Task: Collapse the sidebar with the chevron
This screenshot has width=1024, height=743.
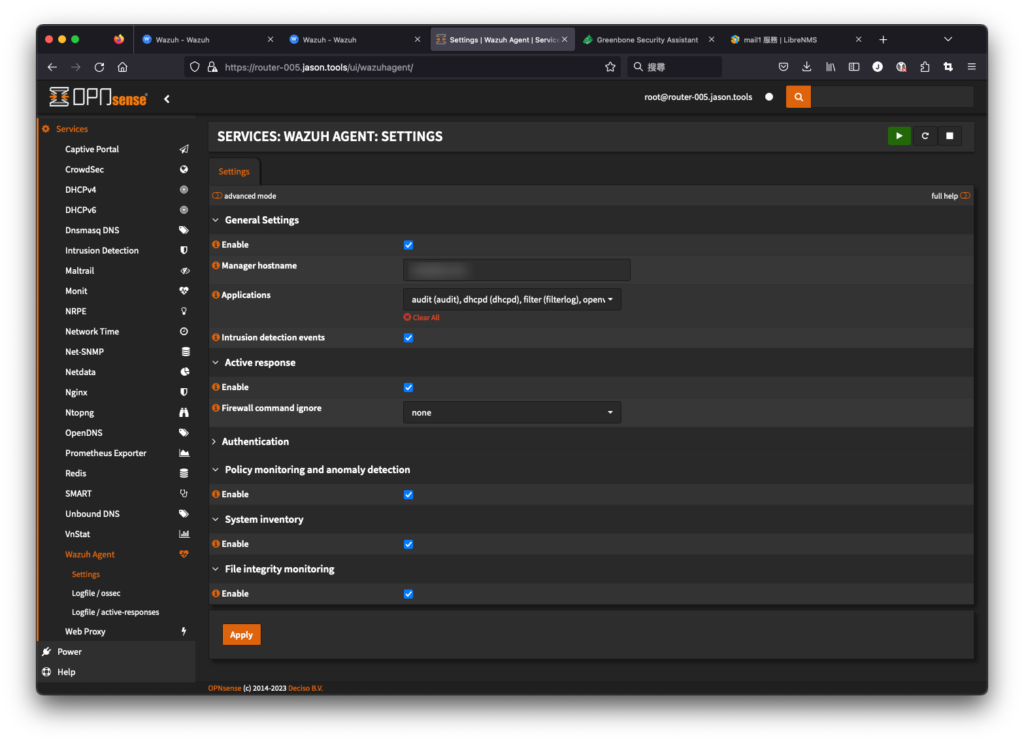Action: point(167,99)
